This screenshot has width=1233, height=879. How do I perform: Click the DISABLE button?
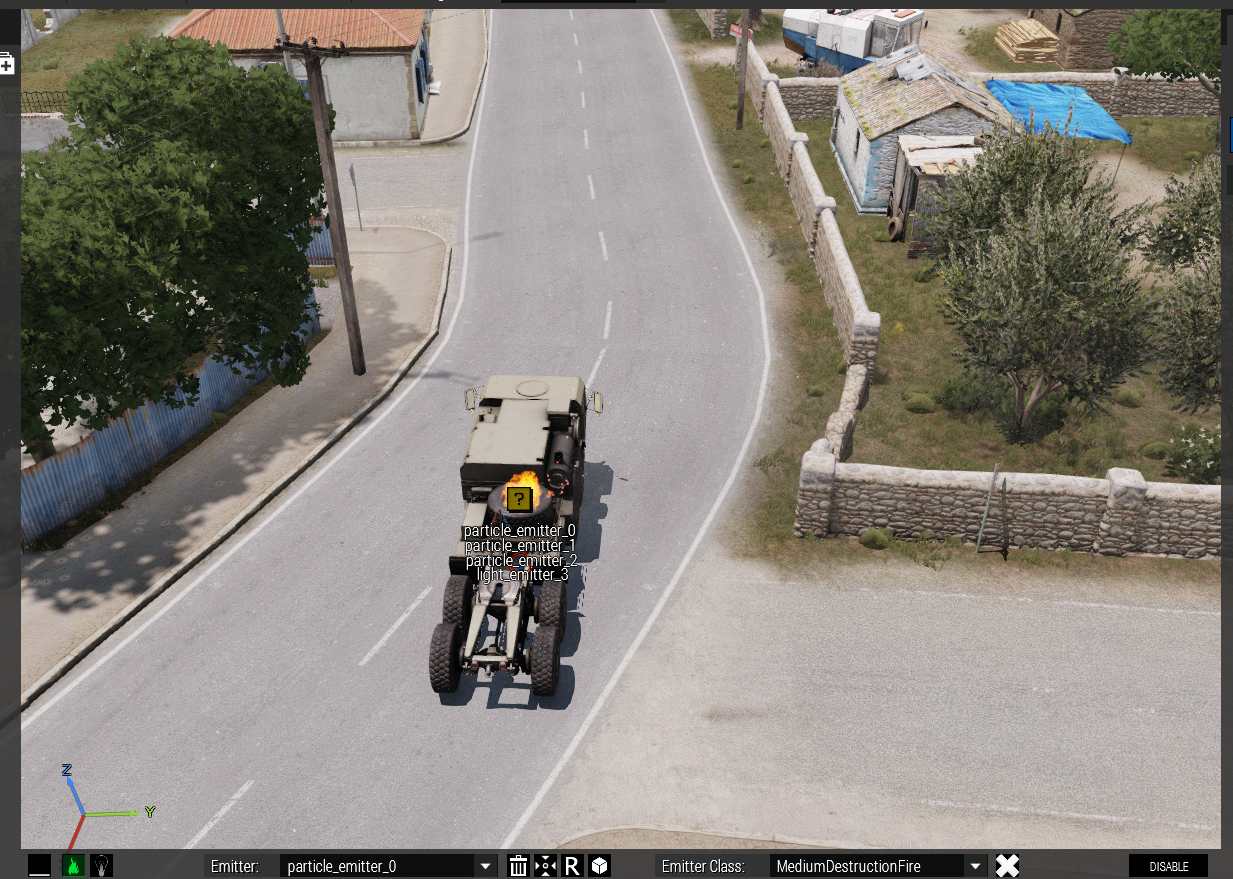[1168, 866]
